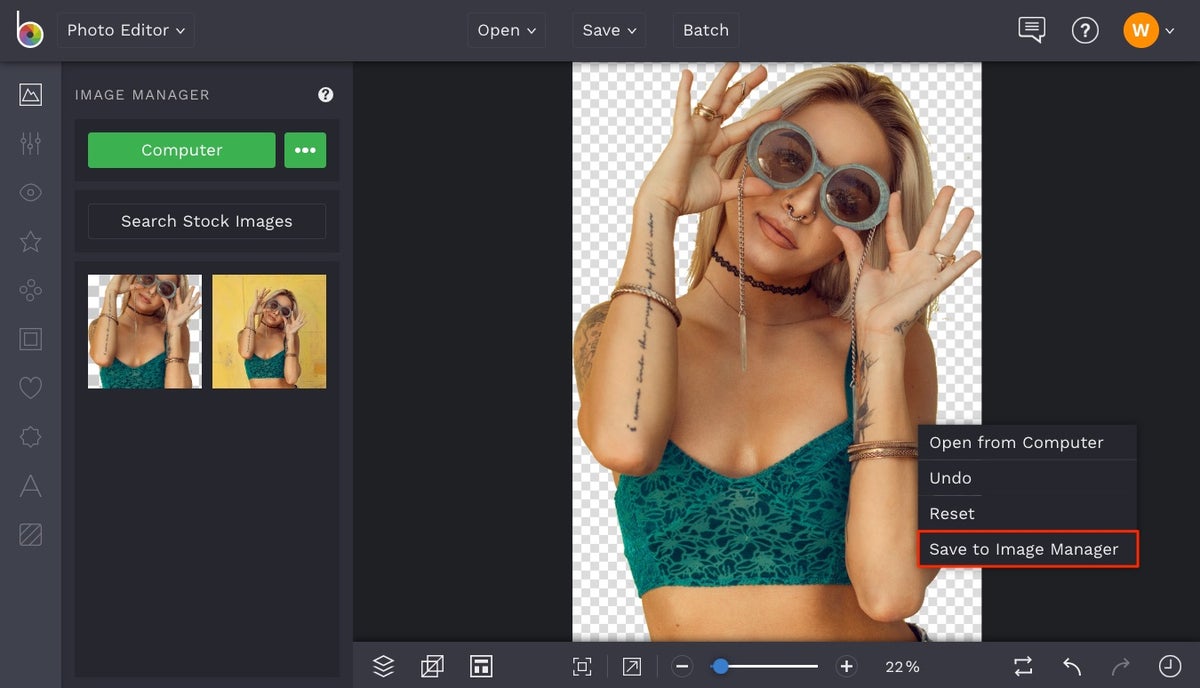
Task: Open the Touch Up eye sidebar icon
Action: pos(31,193)
